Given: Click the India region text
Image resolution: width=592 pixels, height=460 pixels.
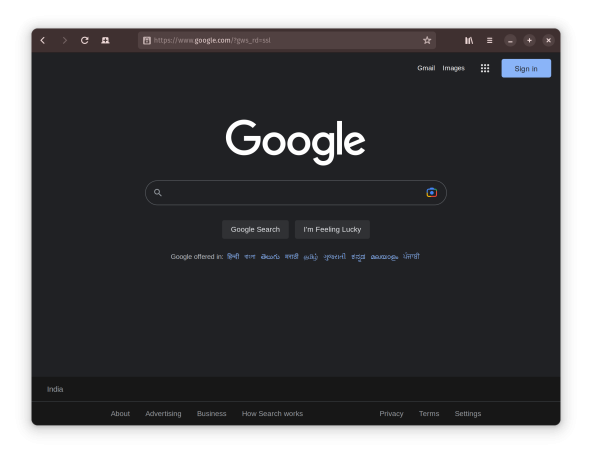Looking at the screenshot, I should pyautogui.click(x=55, y=389).
